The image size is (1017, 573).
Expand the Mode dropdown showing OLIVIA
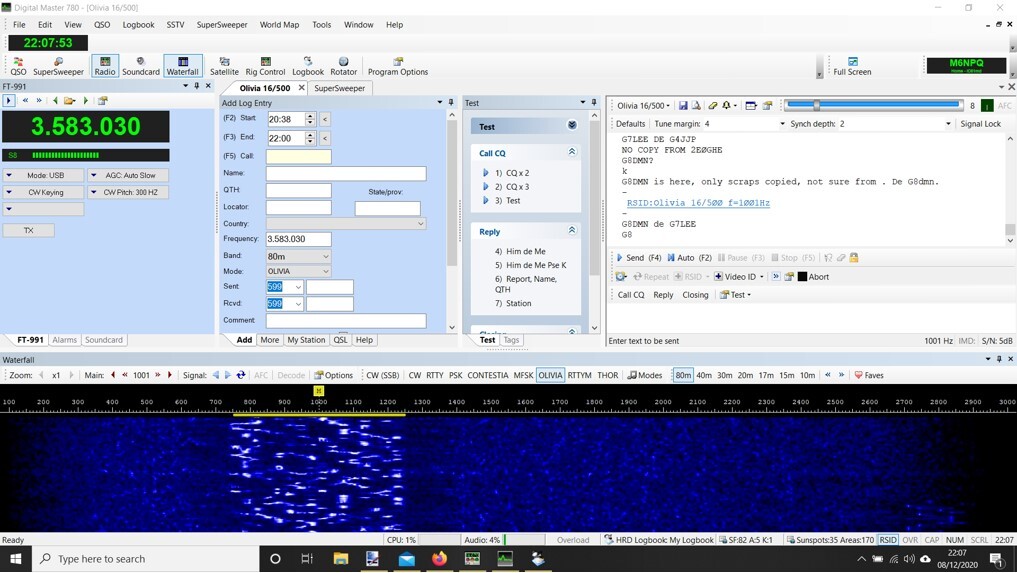click(x=298, y=271)
